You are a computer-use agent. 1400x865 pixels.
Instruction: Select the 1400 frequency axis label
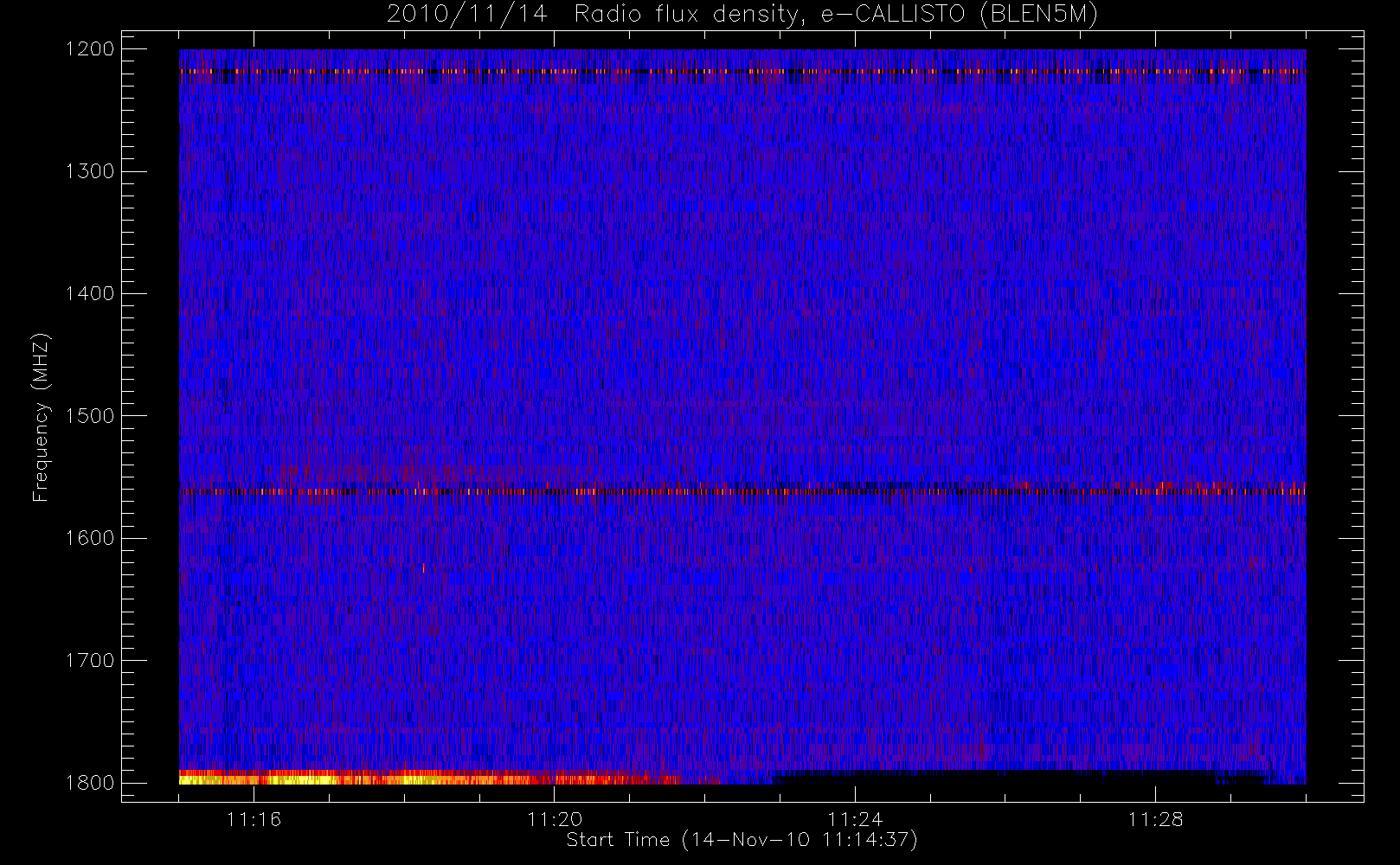90,294
